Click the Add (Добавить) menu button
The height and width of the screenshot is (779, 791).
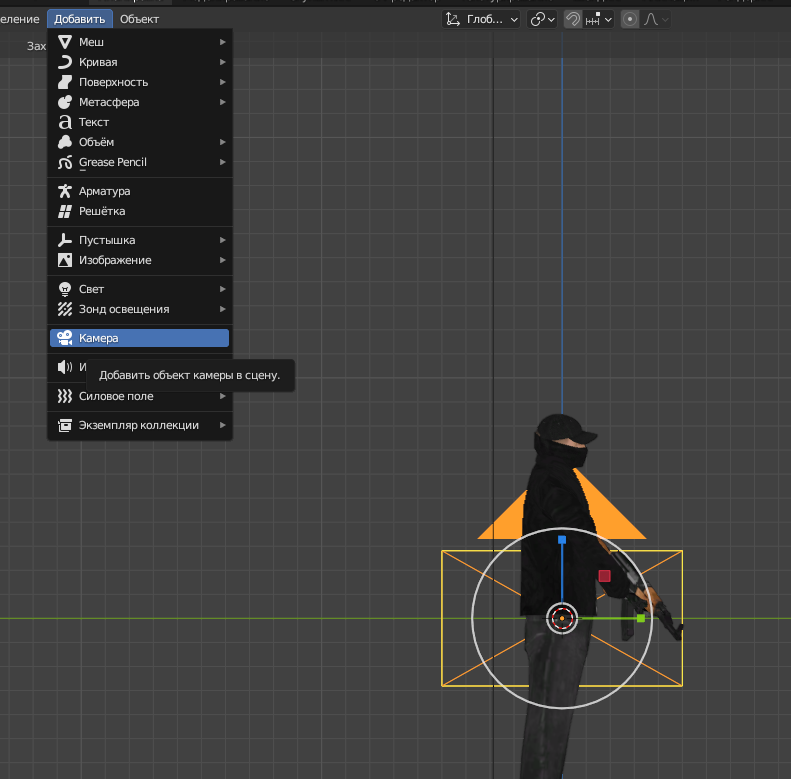(x=79, y=19)
